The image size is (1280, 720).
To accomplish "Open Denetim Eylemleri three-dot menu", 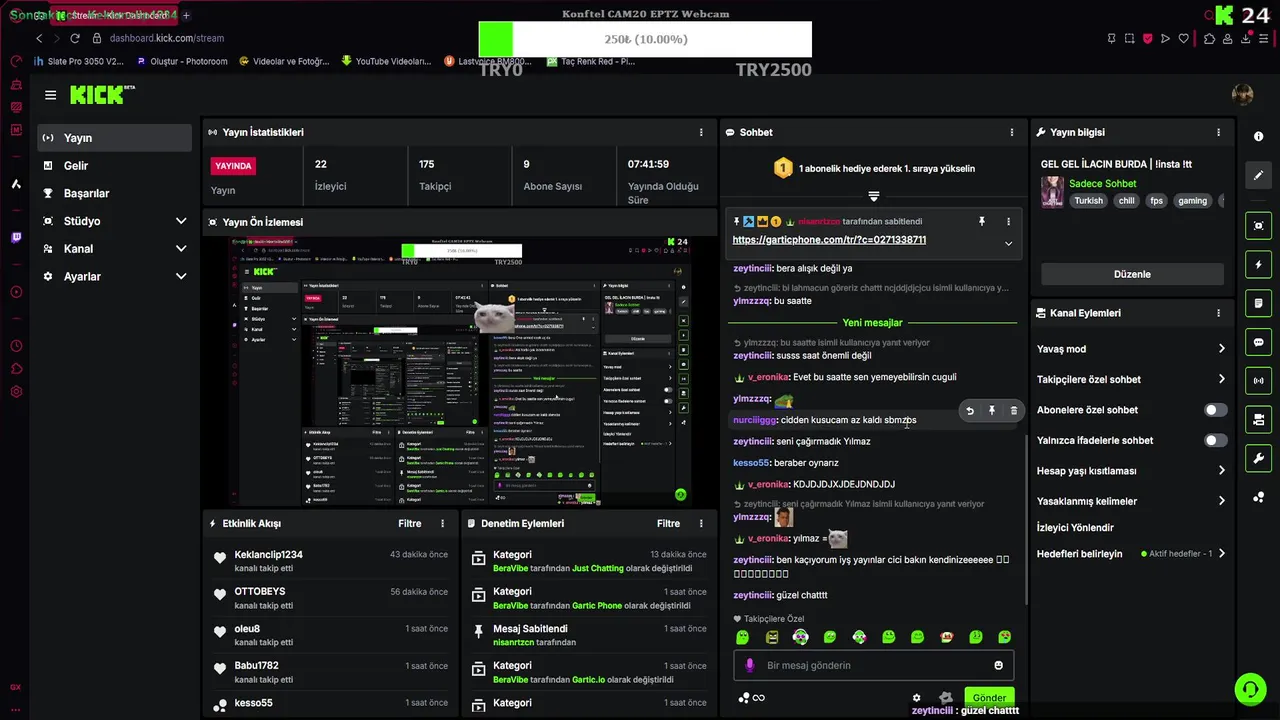I will pyautogui.click(x=701, y=523).
